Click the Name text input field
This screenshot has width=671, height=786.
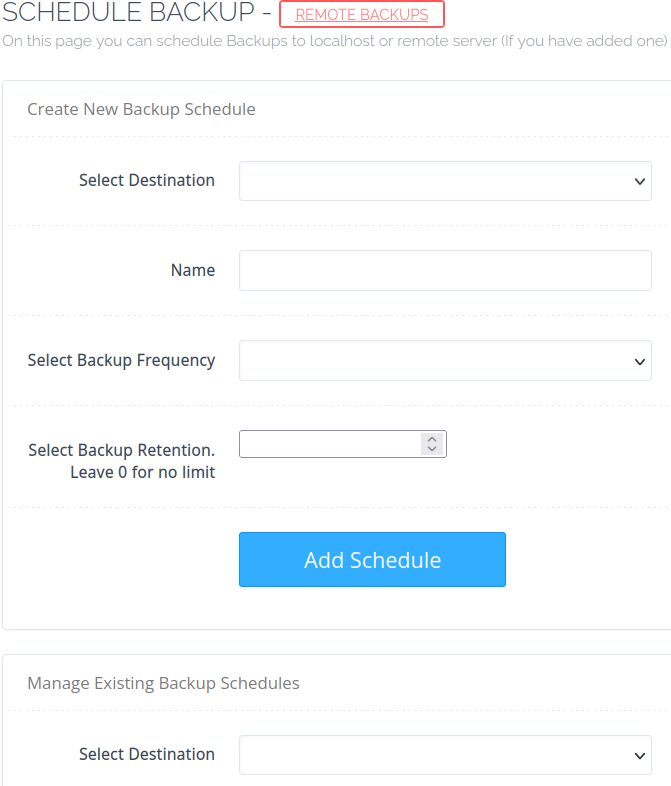coord(445,270)
